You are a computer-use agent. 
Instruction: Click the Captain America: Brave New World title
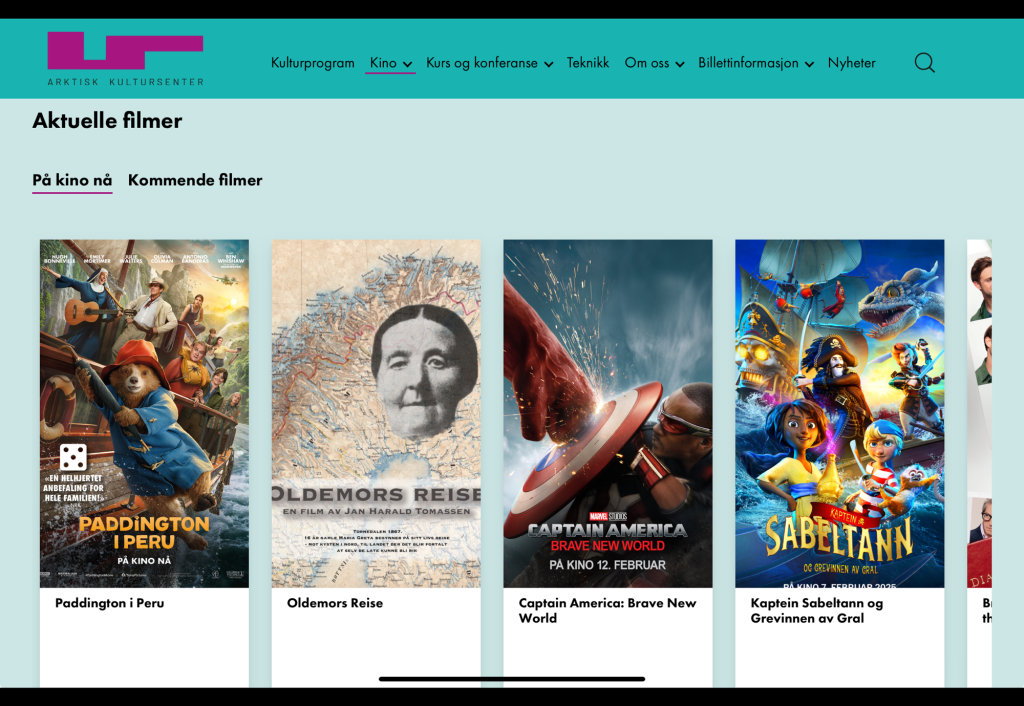(x=607, y=610)
